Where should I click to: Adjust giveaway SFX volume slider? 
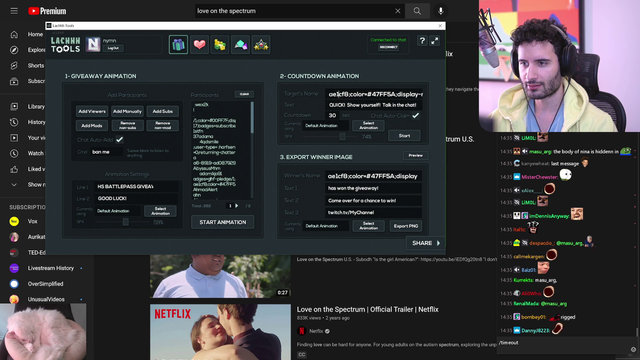click(126, 222)
